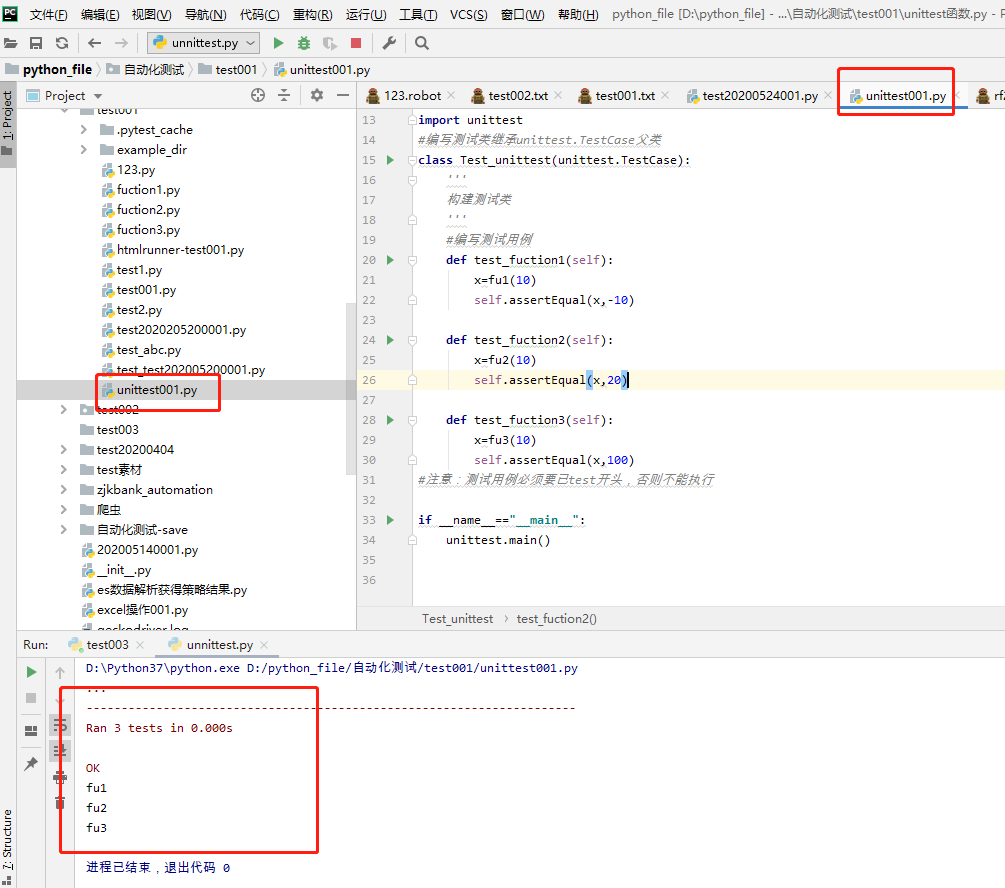Screen dimensions: 1005x888
Task: Navigate forward with the right arrow icon
Action: pos(121,43)
